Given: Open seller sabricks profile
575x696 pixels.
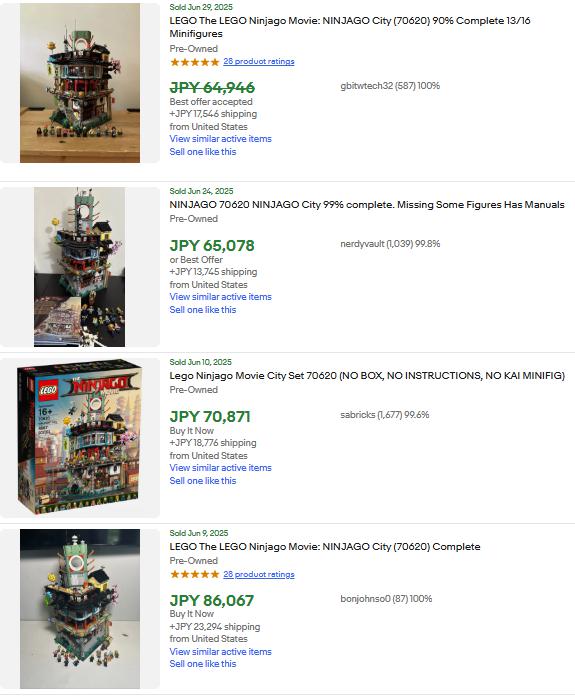Looking at the screenshot, I should tap(385, 415).
